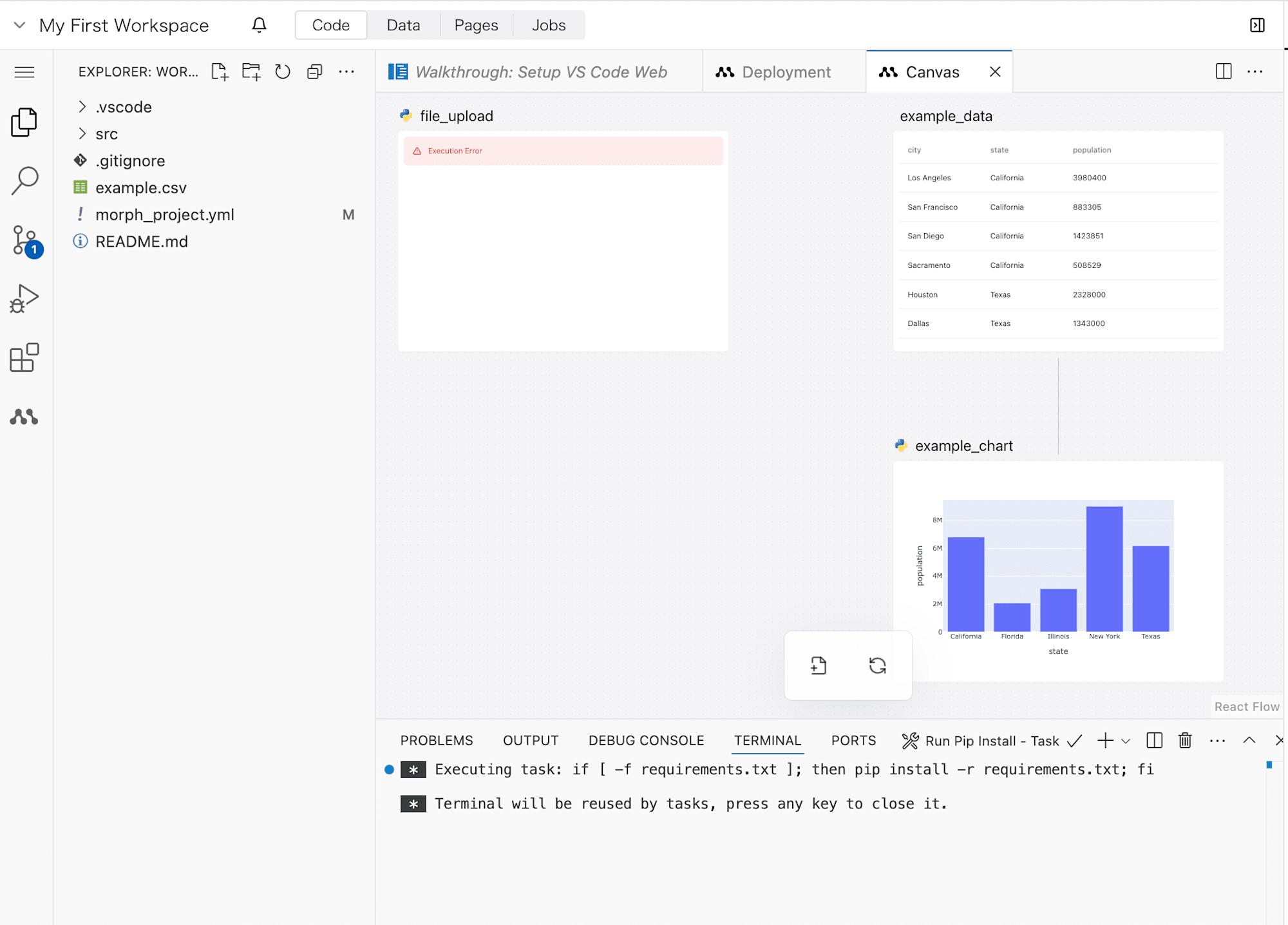Image resolution: width=1288 pixels, height=925 pixels.
Task: Expand the workspace switcher chevron
Action: point(19,25)
